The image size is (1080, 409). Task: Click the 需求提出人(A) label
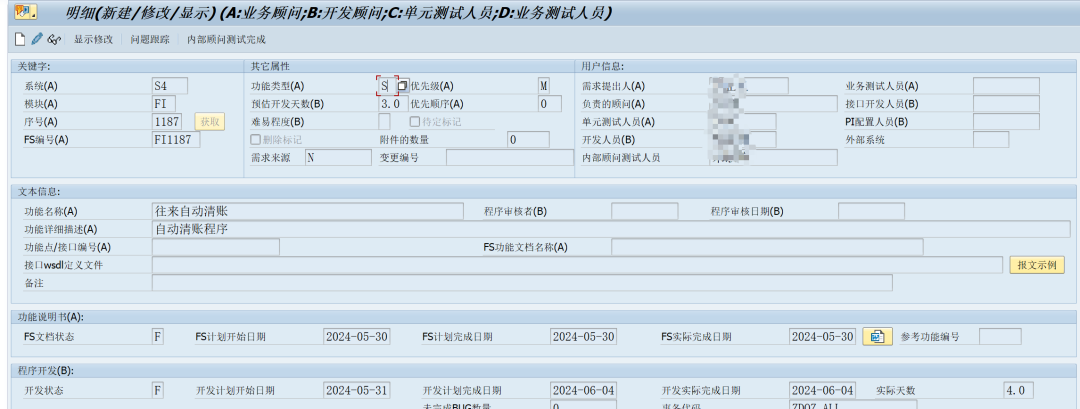click(x=613, y=86)
